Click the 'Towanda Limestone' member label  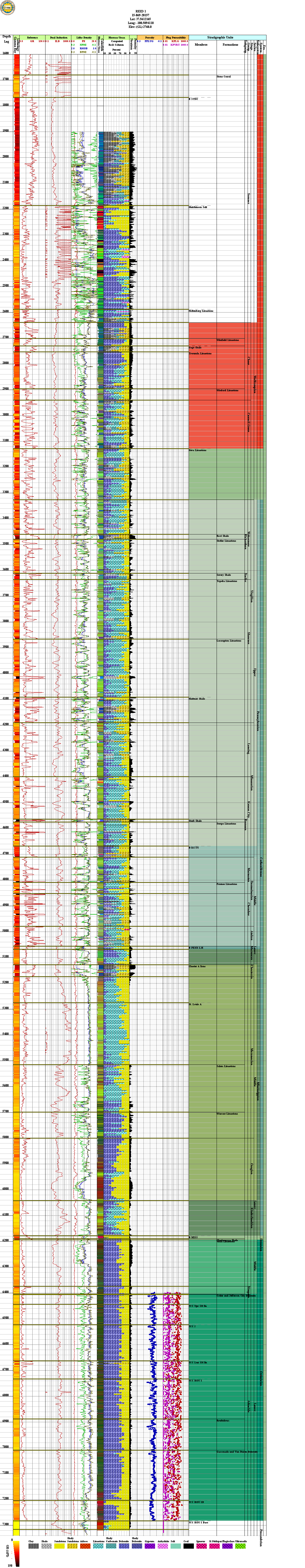(x=200, y=353)
